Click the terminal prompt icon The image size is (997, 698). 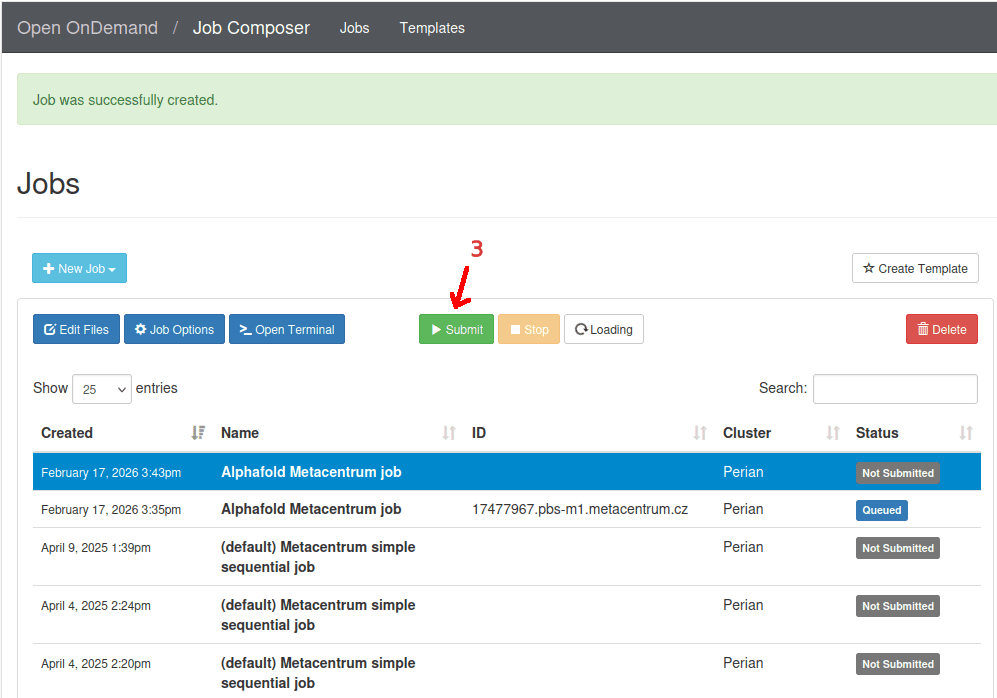pos(245,329)
